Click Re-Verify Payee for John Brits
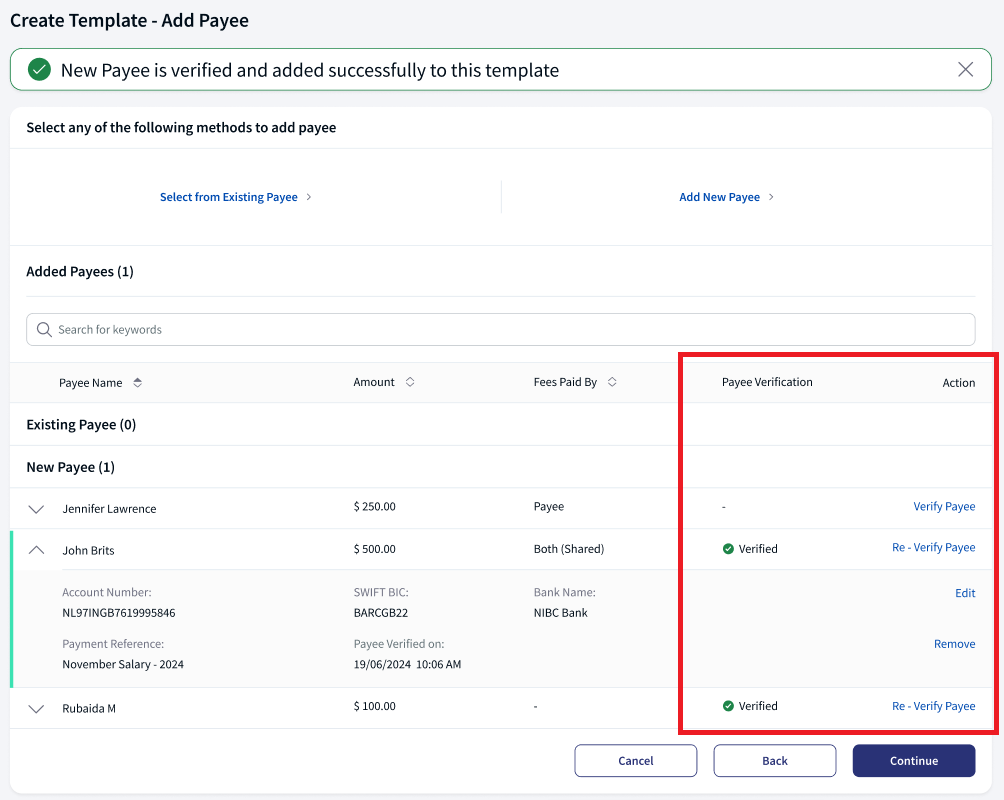Viewport: 1004px width, 800px height. click(x=934, y=547)
